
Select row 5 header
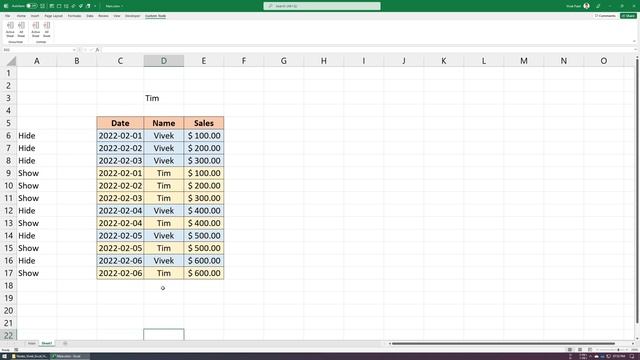pyautogui.click(x=8, y=123)
